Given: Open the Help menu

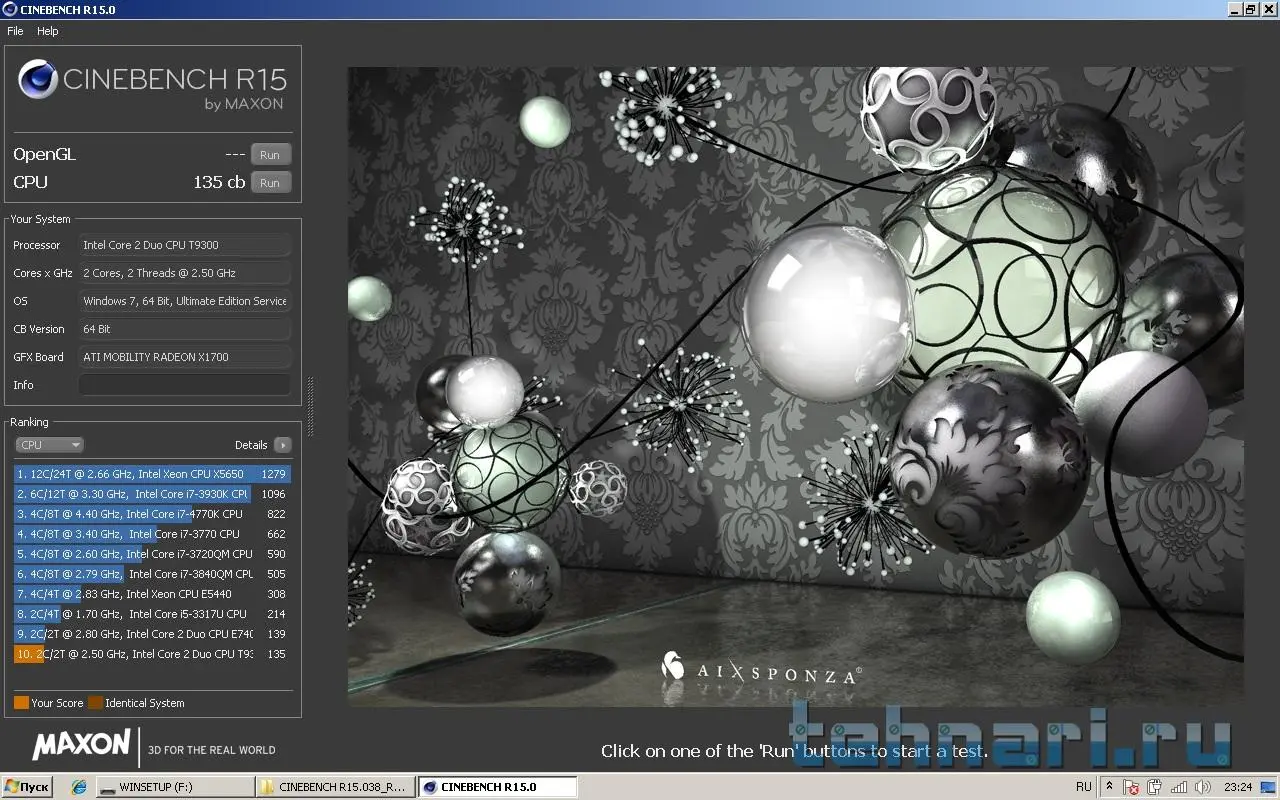Looking at the screenshot, I should (x=48, y=31).
